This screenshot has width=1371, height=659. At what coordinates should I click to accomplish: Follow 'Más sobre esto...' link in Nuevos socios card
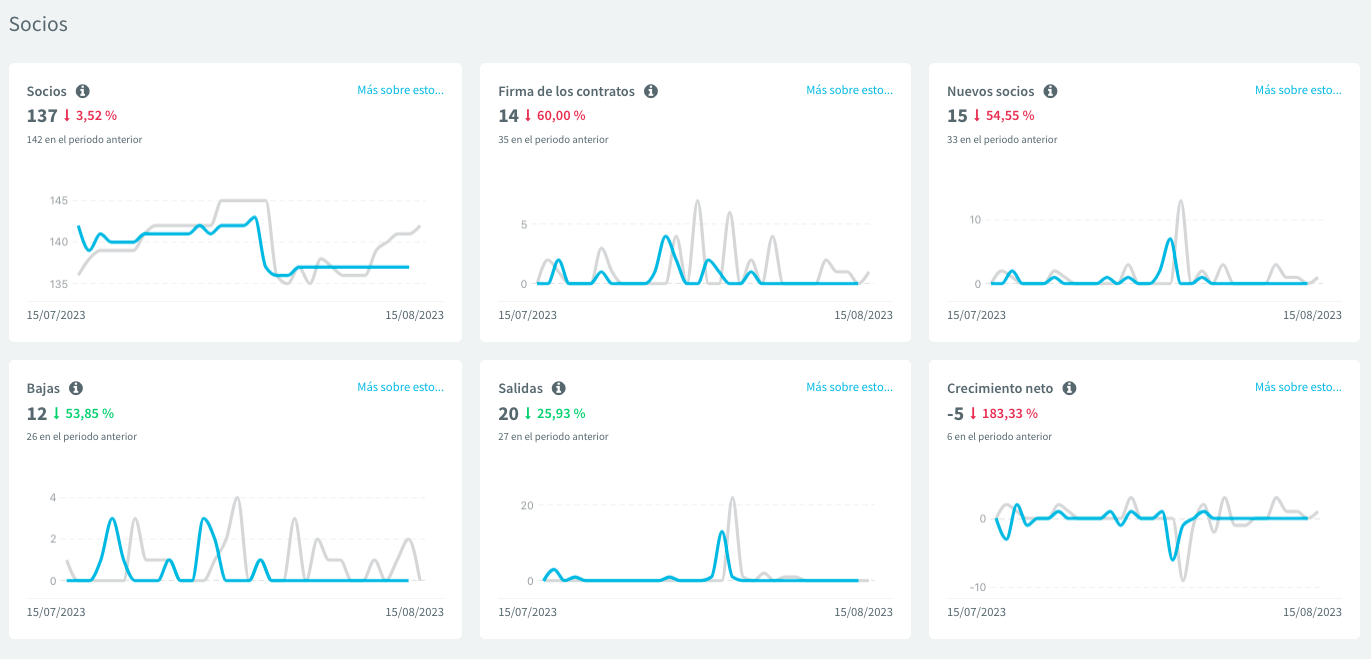[x=1298, y=90]
